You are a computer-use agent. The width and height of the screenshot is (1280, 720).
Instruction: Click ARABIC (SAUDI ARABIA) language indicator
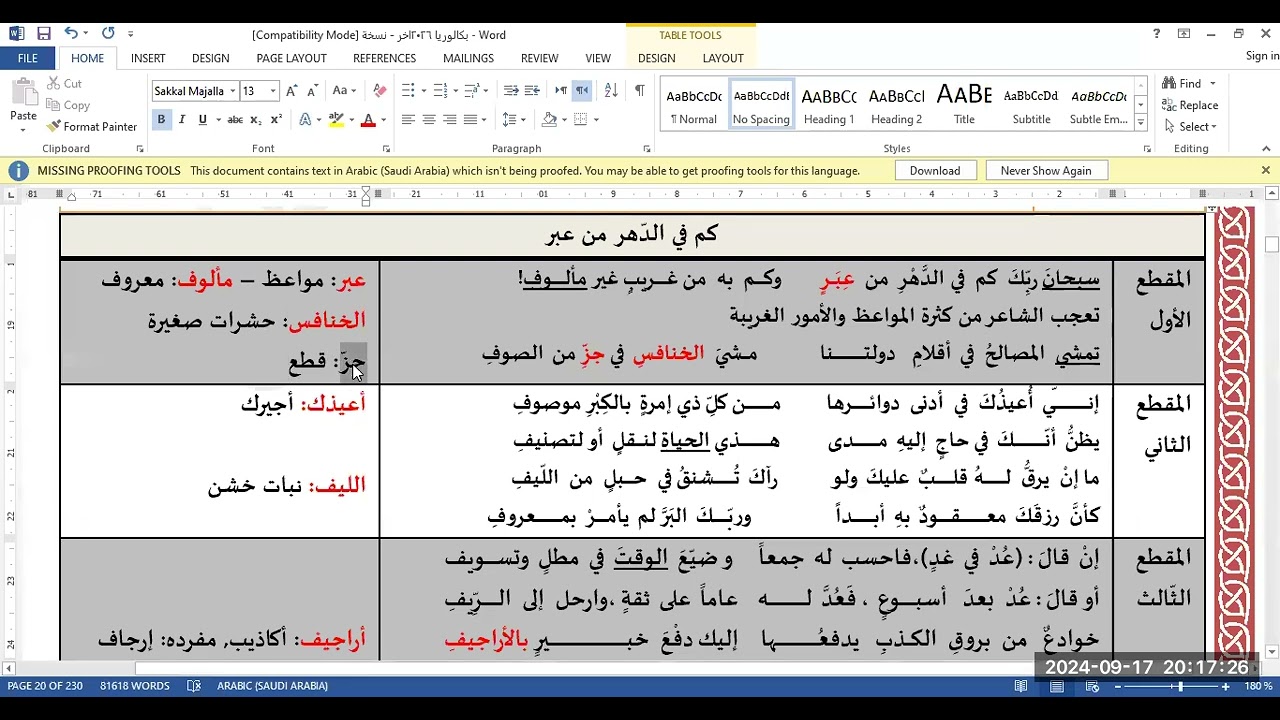coord(272,686)
